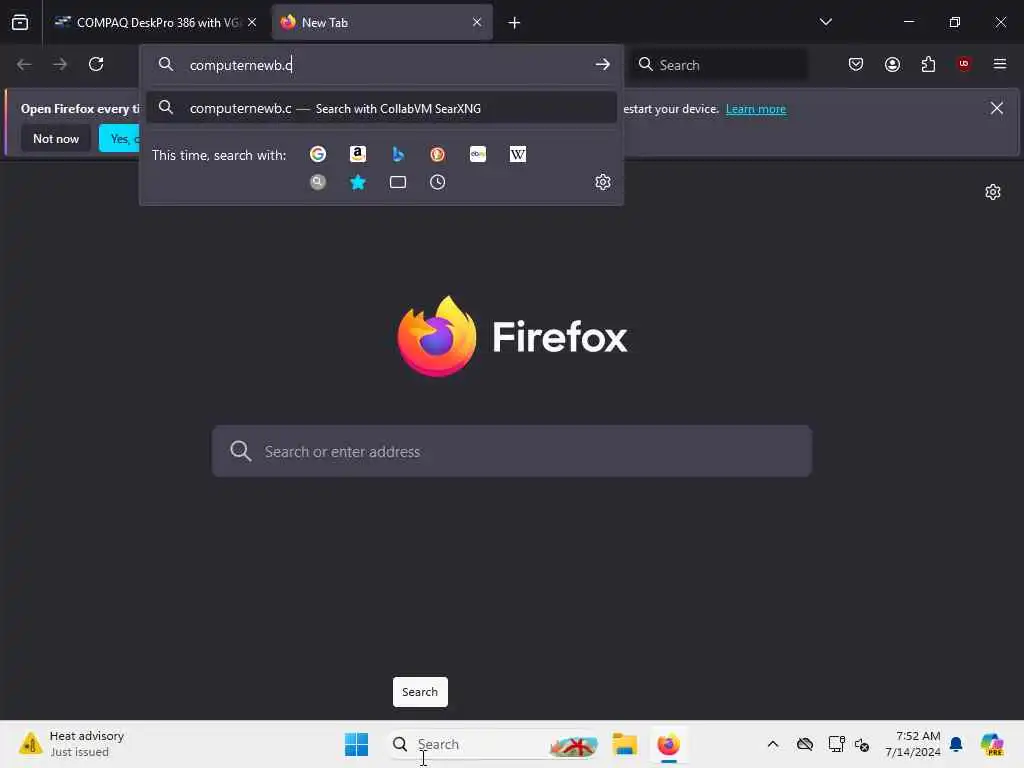This screenshot has width=1024, height=768.
Task: Click the Yes button in notification
Action: coord(120,138)
